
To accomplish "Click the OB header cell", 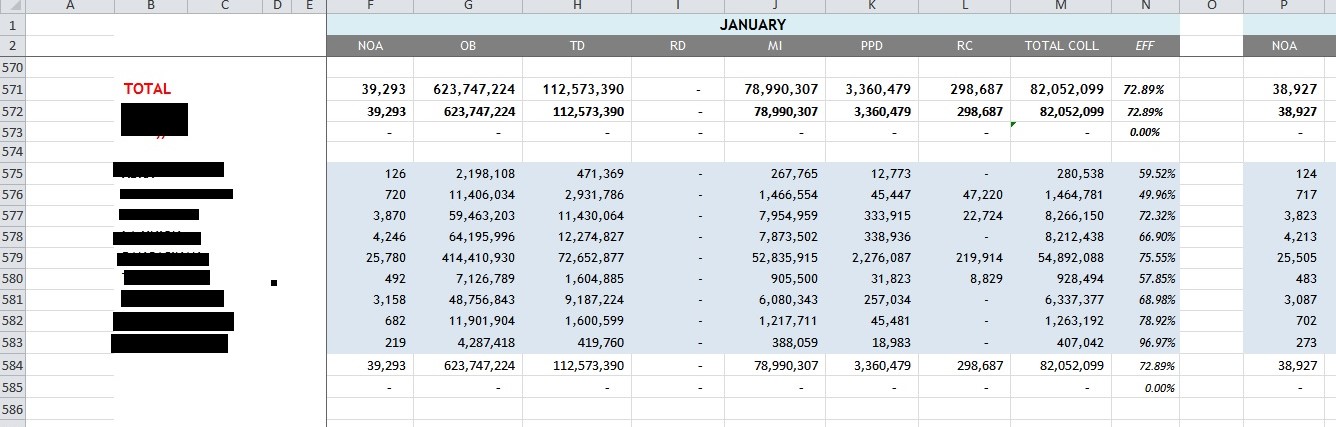I will 468,46.
